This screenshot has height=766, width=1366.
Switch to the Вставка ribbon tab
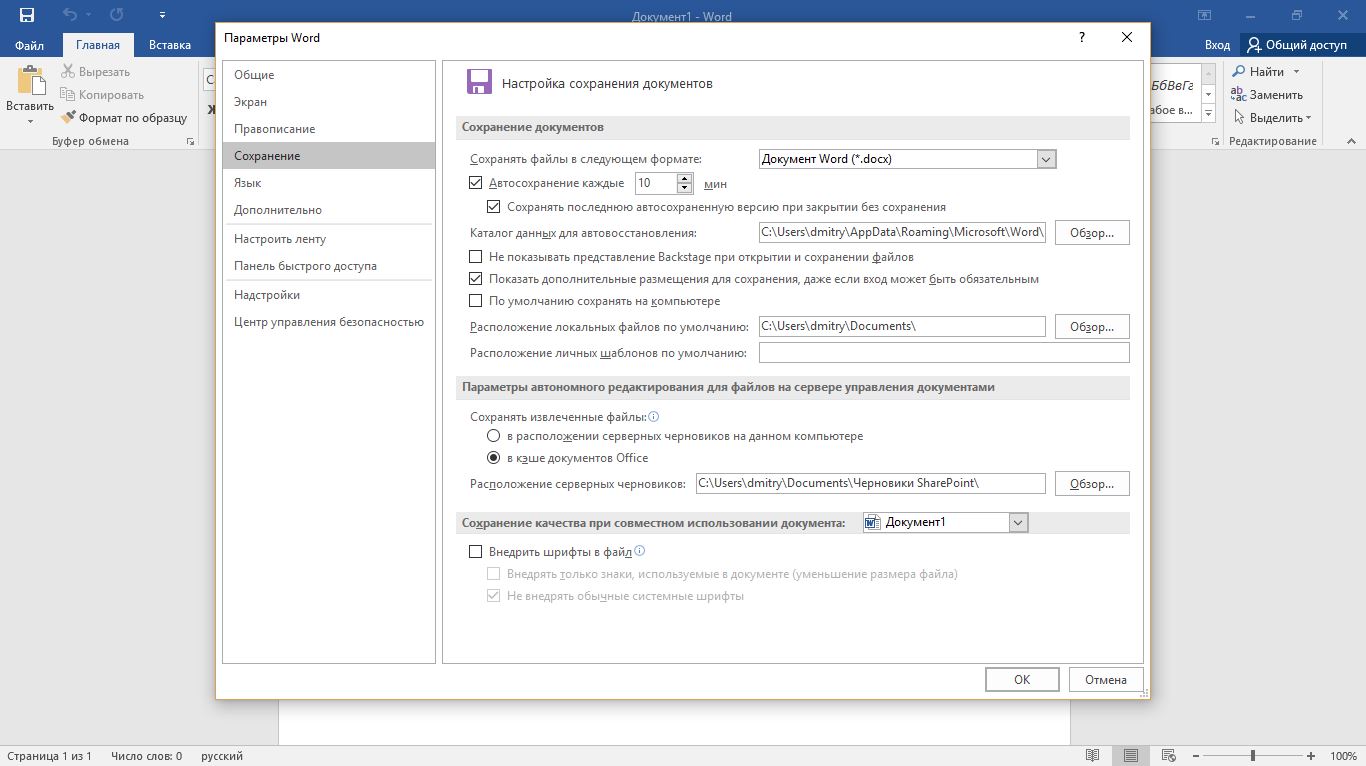pyautogui.click(x=170, y=45)
